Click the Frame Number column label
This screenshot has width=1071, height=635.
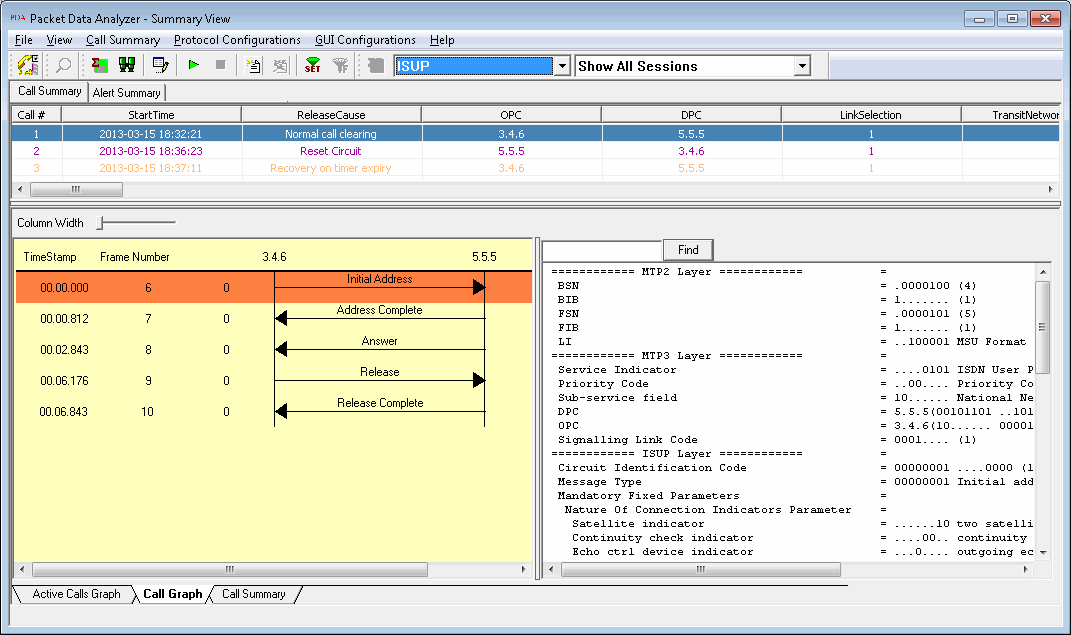coord(135,257)
